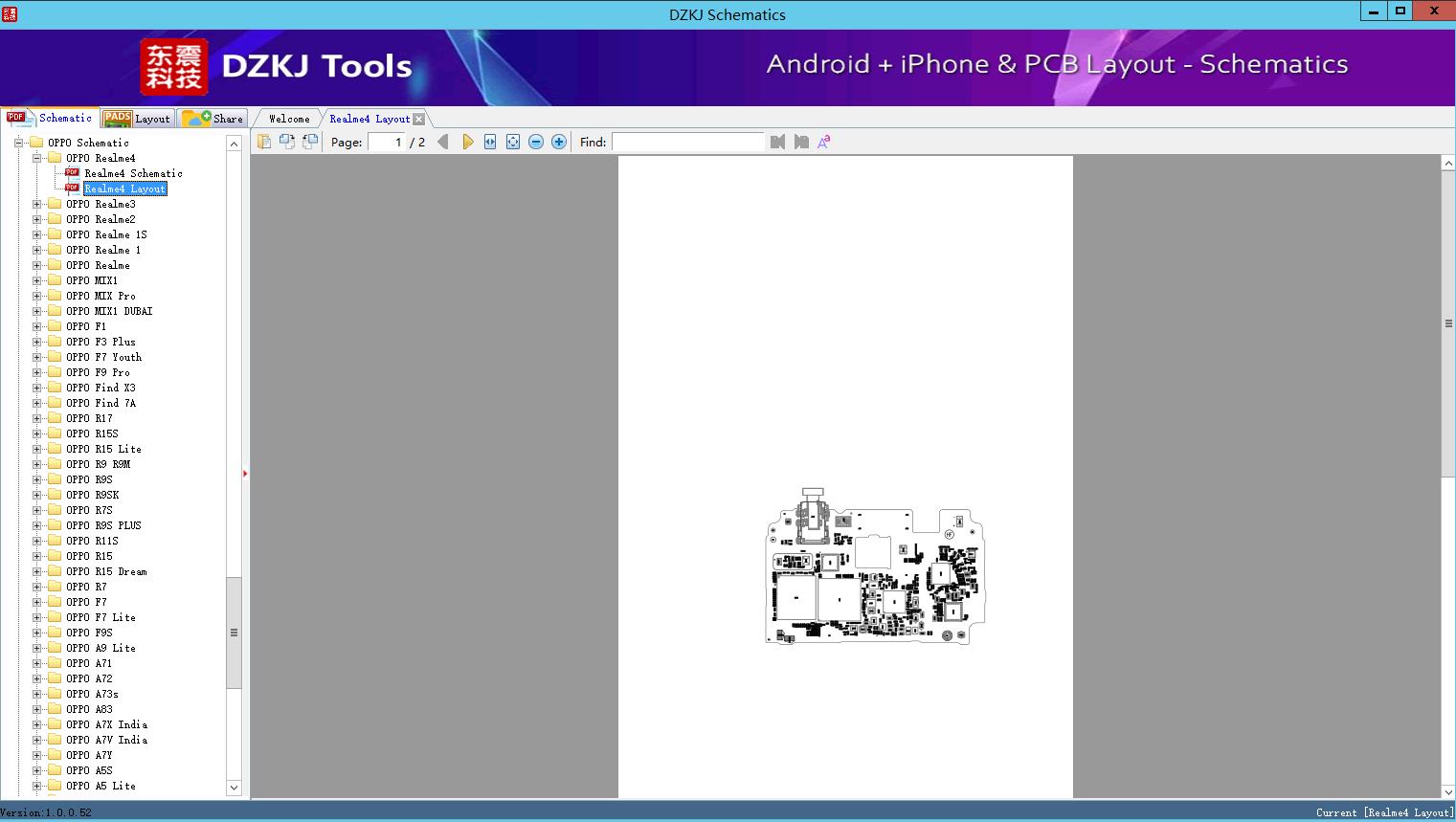Expand the OPPO F7 Lite folder

point(36,617)
